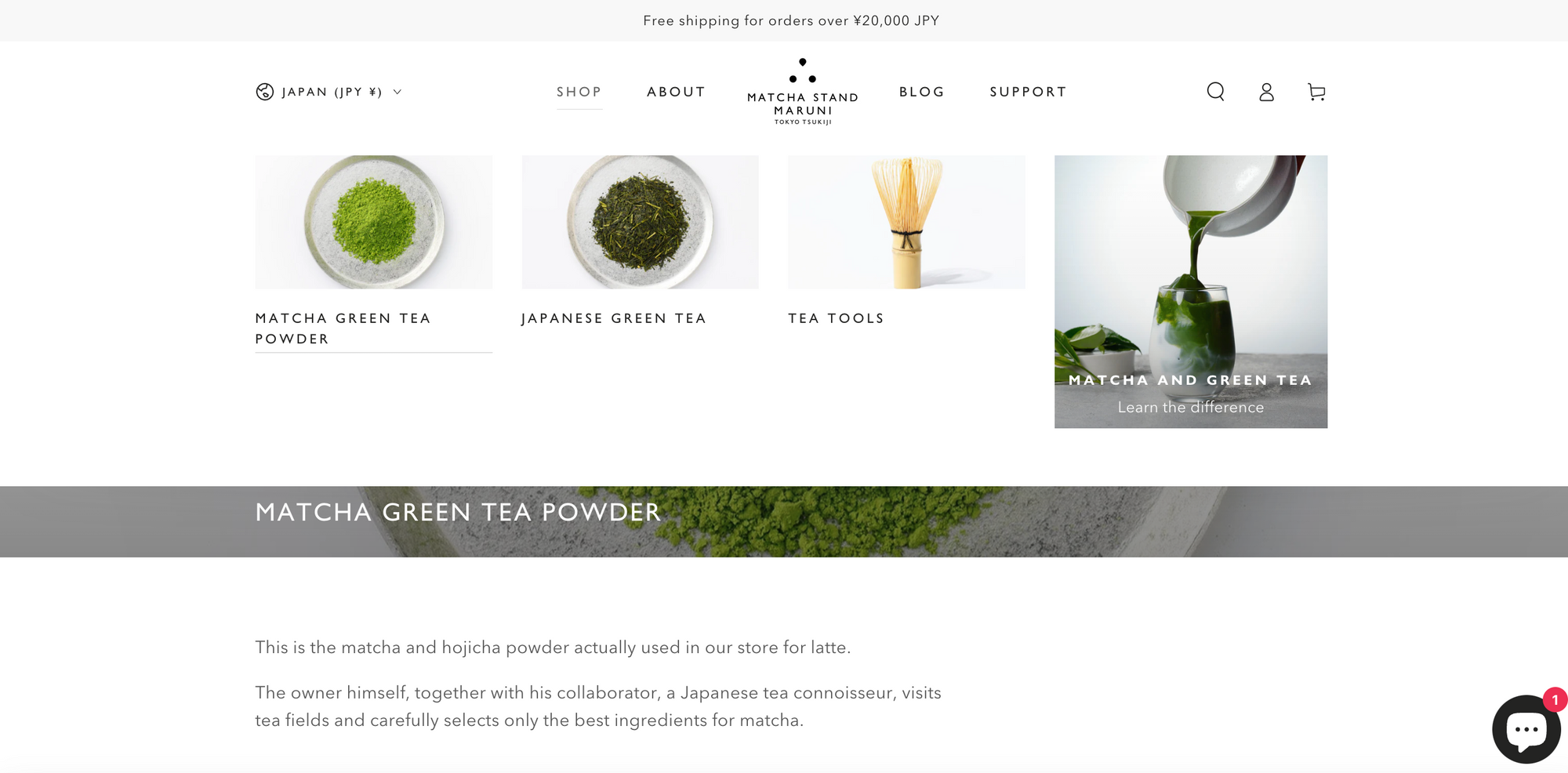Expand the Japan (JPY ¥) currency selector
The width and height of the screenshot is (1568, 773).
[x=329, y=92]
